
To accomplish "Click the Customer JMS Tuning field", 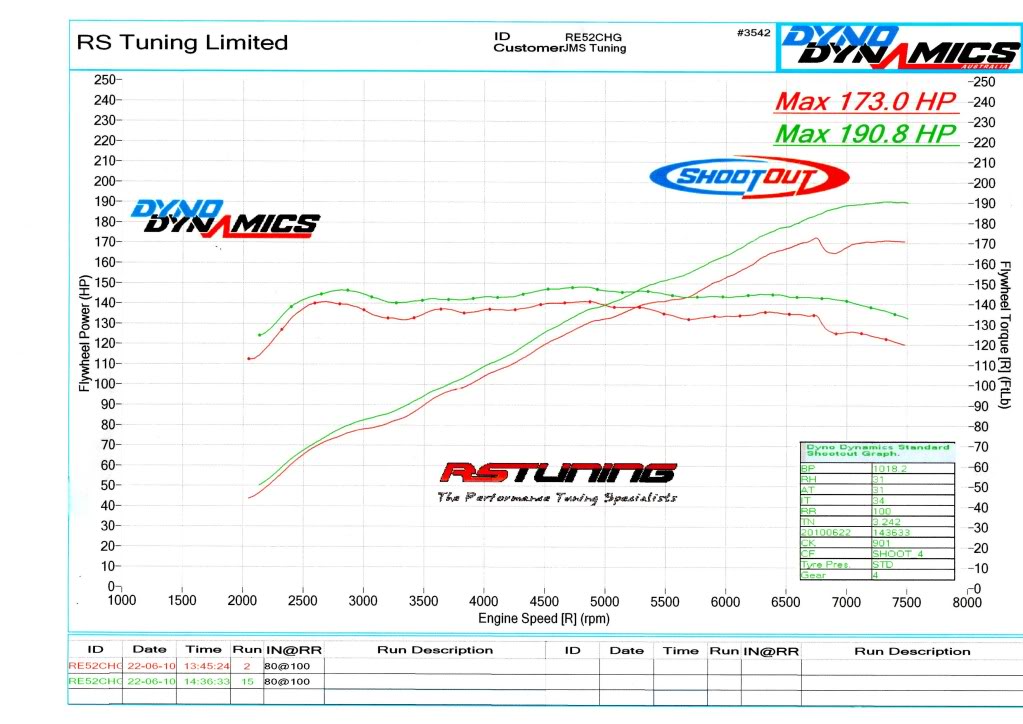I will tap(560, 48).
